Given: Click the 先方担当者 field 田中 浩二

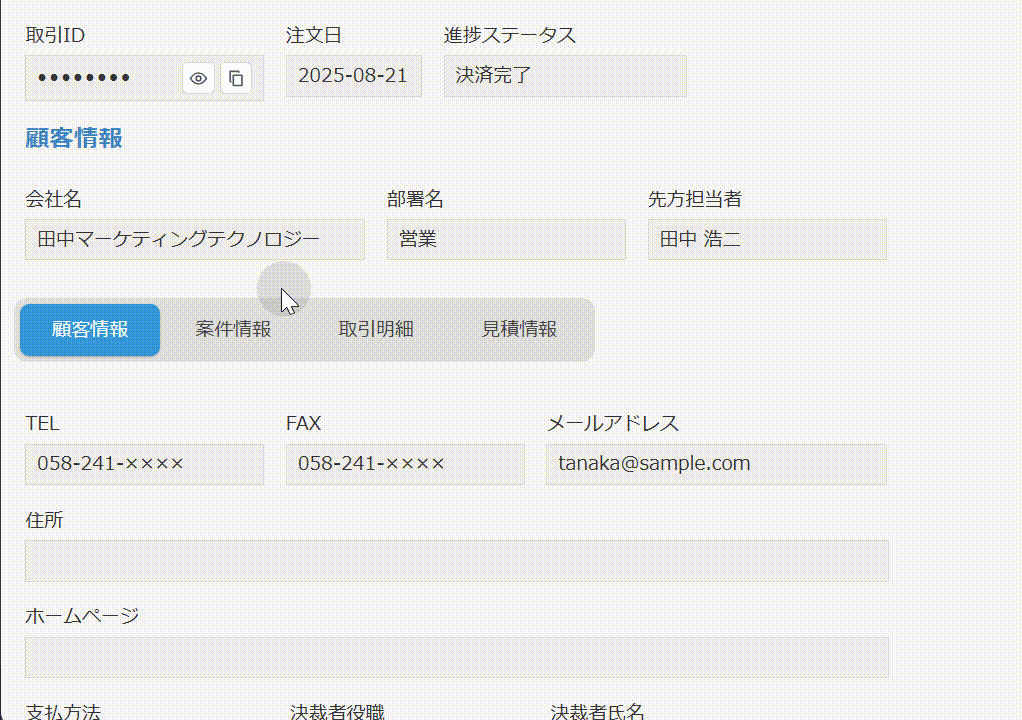Looking at the screenshot, I should coord(767,239).
